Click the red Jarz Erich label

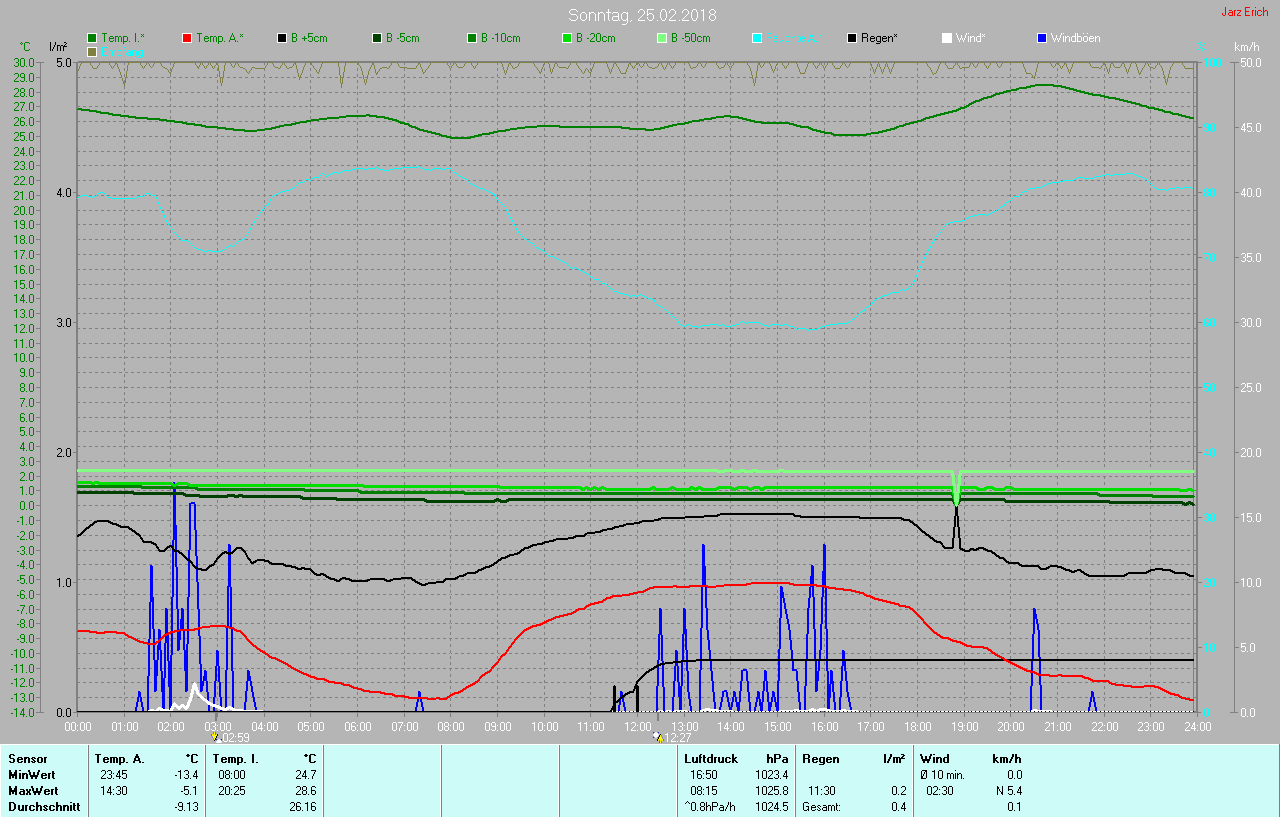(x=1244, y=12)
